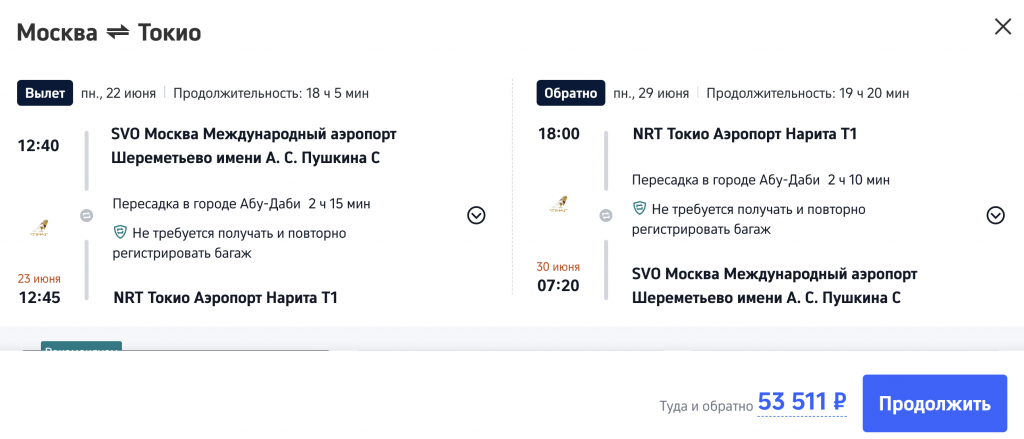Screen dimensions: 1024x439
Task: Expand return flight layover details chevron
Action: (995, 215)
